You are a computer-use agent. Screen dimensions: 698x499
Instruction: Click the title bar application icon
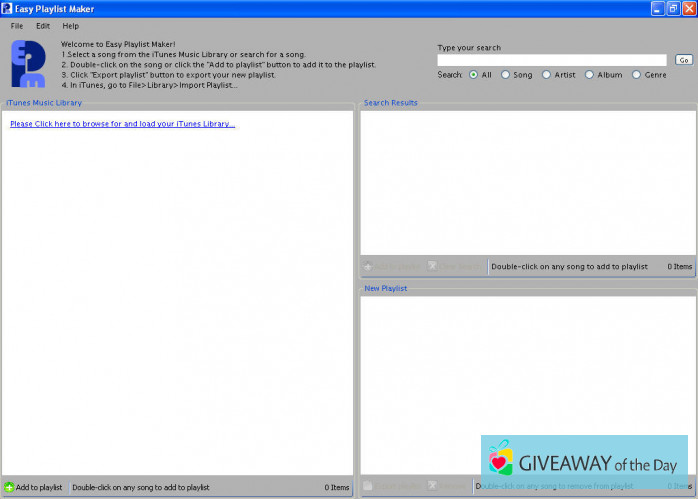tap(8, 8)
